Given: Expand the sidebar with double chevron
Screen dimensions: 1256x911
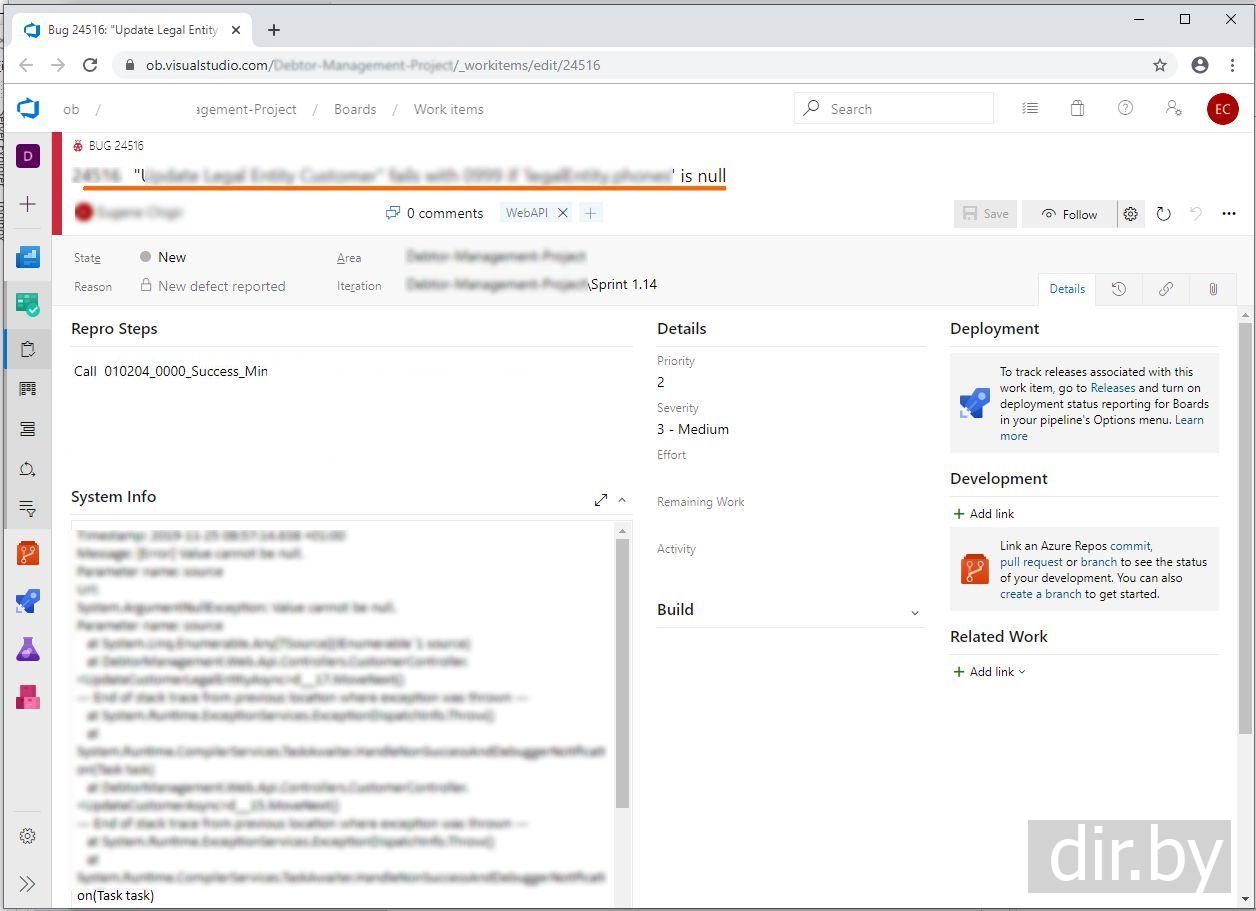Looking at the screenshot, I should pos(28,884).
